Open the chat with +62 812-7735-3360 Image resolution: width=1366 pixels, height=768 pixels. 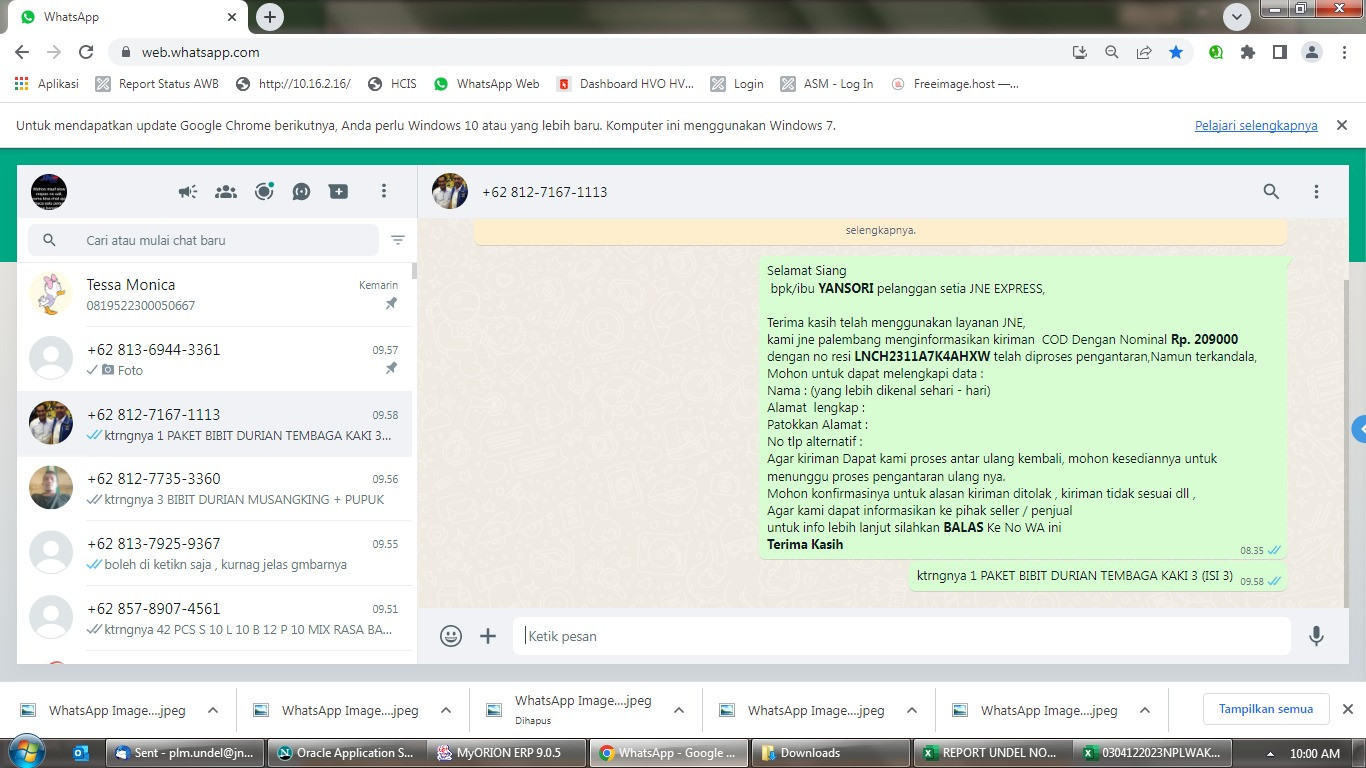tap(215, 488)
